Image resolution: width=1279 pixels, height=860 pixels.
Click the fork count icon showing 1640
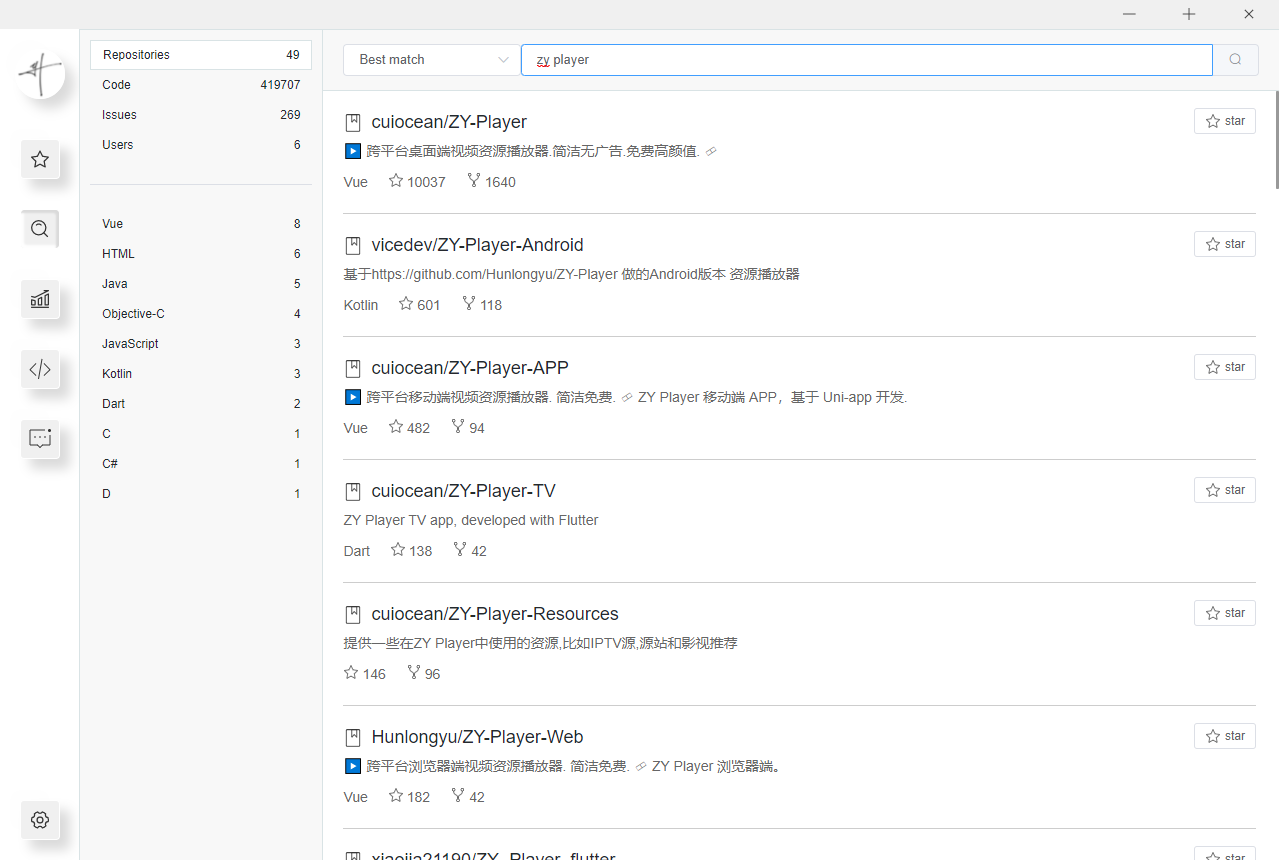click(x=474, y=181)
